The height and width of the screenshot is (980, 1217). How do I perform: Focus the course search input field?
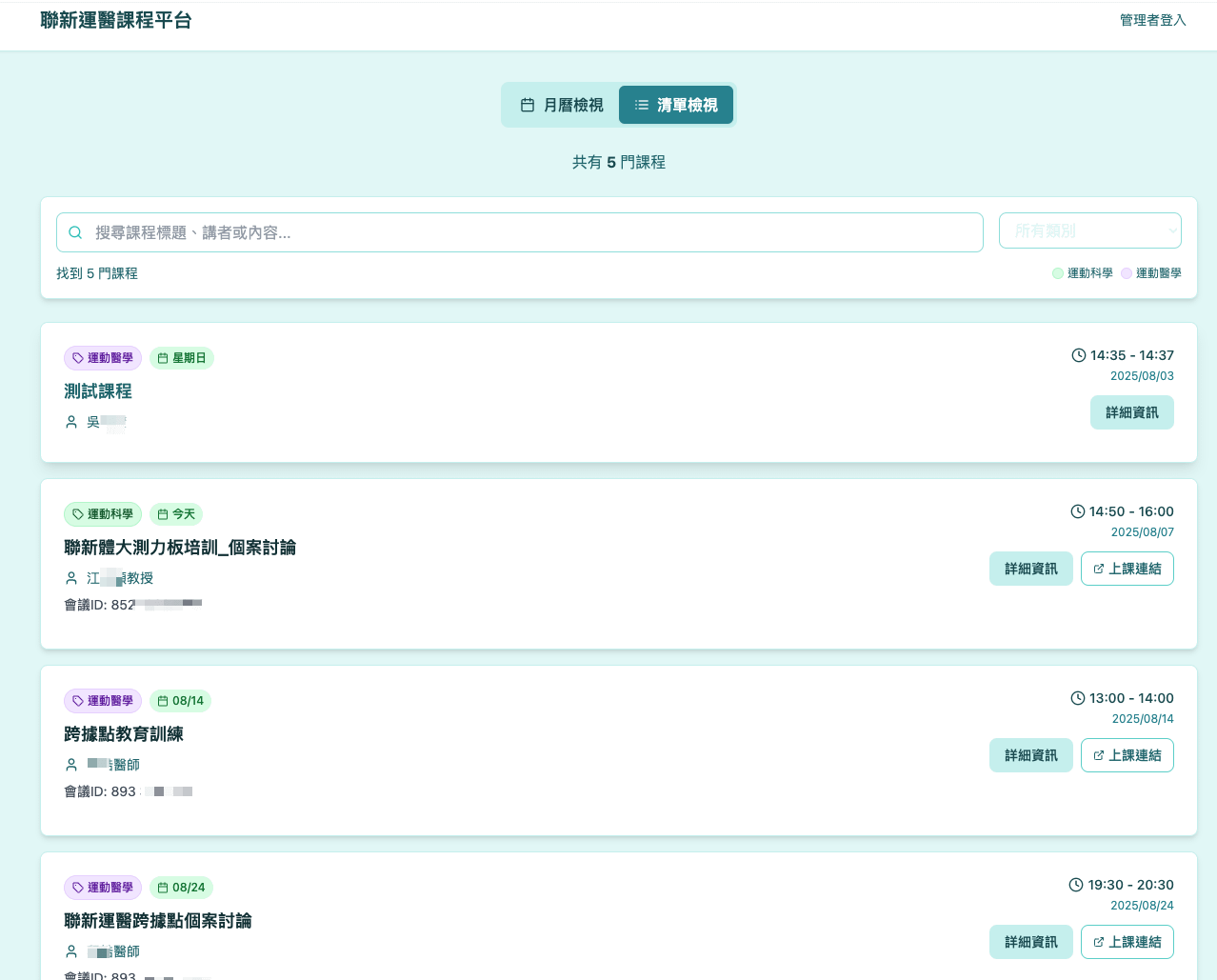click(533, 232)
